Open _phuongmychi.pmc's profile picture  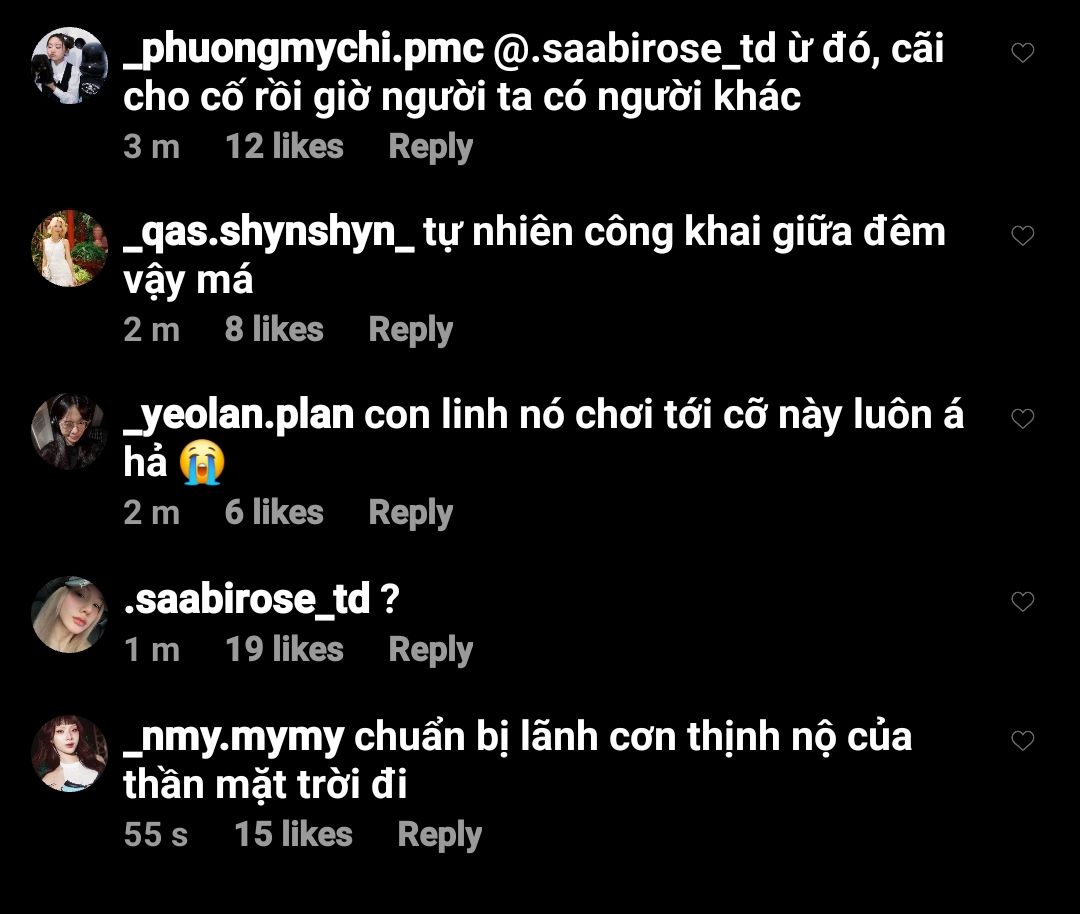(70, 66)
